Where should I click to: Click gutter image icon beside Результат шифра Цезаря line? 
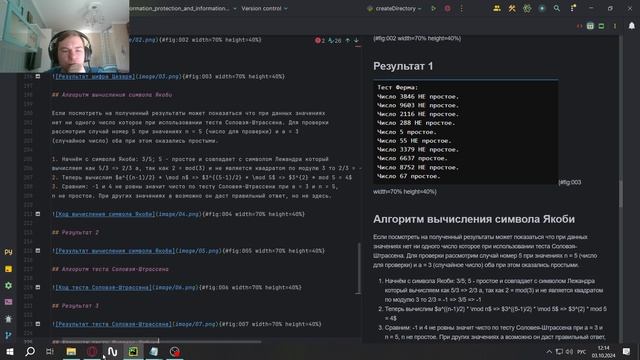(x=38, y=76)
